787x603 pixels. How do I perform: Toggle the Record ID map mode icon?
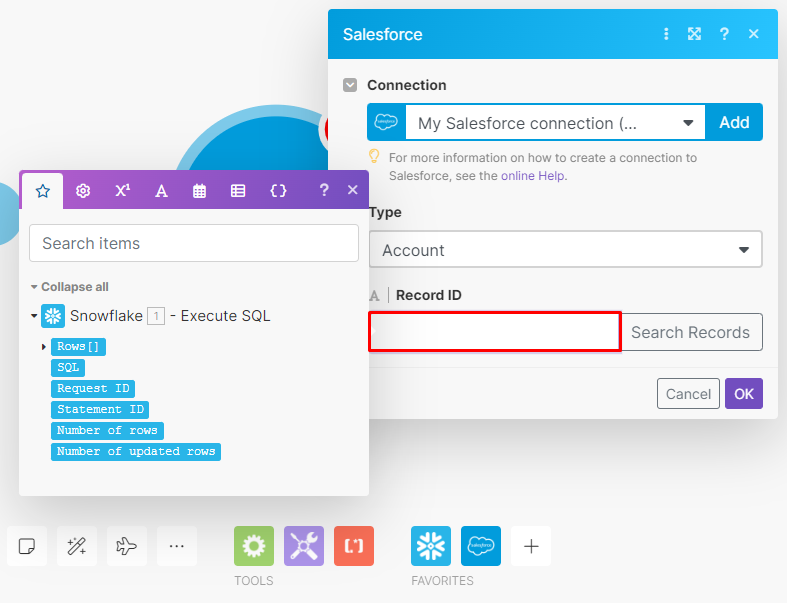click(x=374, y=295)
